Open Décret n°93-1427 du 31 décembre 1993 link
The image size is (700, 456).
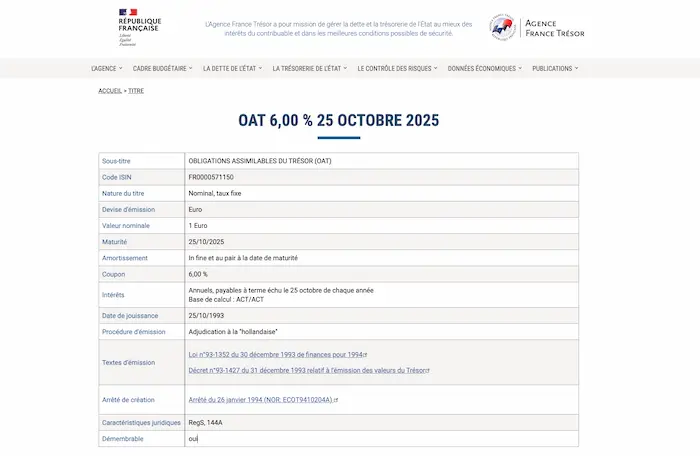click(306, 370)
